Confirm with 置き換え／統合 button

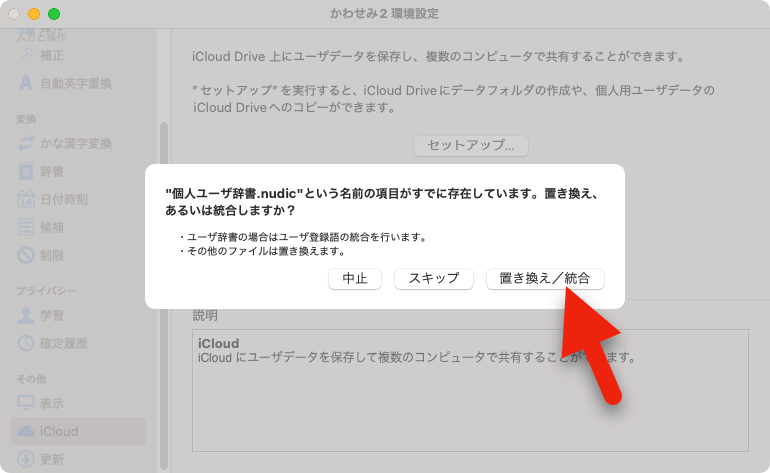(545, 279)
